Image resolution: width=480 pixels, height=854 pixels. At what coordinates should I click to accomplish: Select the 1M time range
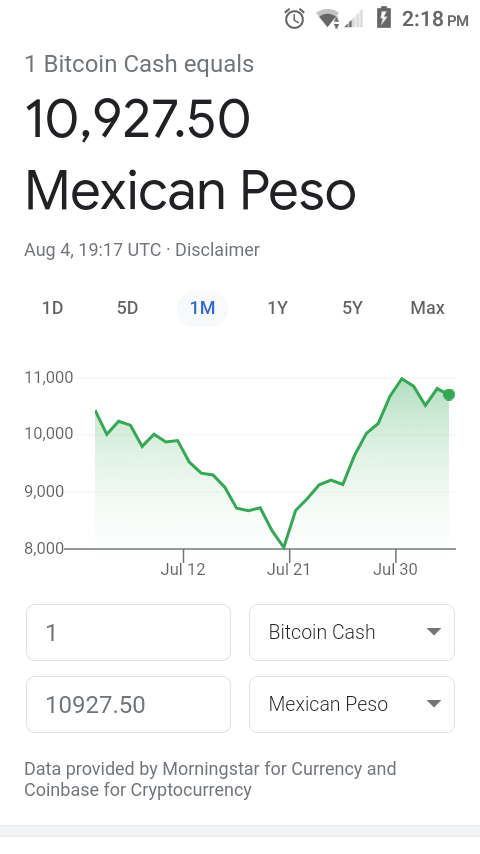pos(202,308)
